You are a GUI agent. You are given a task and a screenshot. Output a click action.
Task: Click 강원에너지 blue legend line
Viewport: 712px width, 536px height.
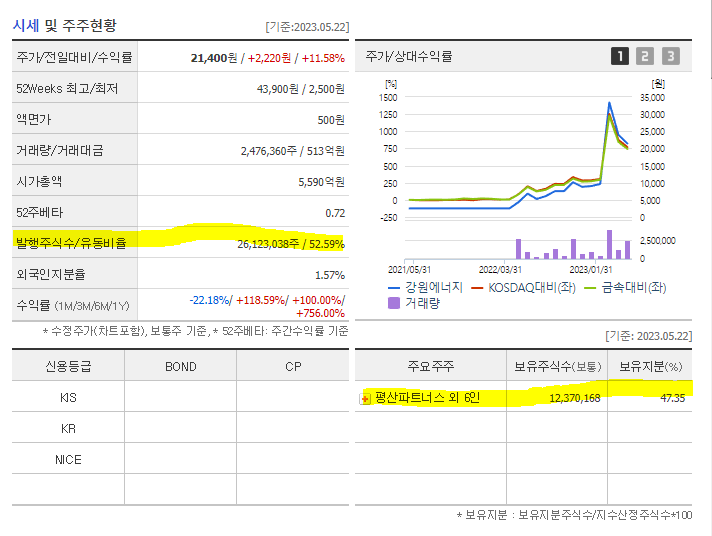(394, 288)
